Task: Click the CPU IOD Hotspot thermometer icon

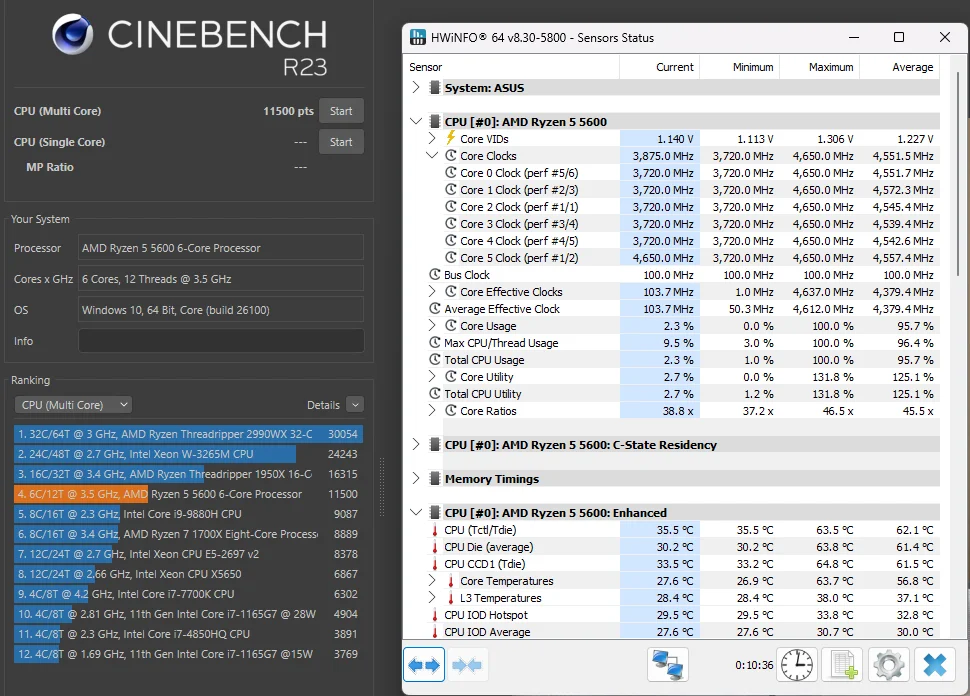Action: [x=435, y=615]
